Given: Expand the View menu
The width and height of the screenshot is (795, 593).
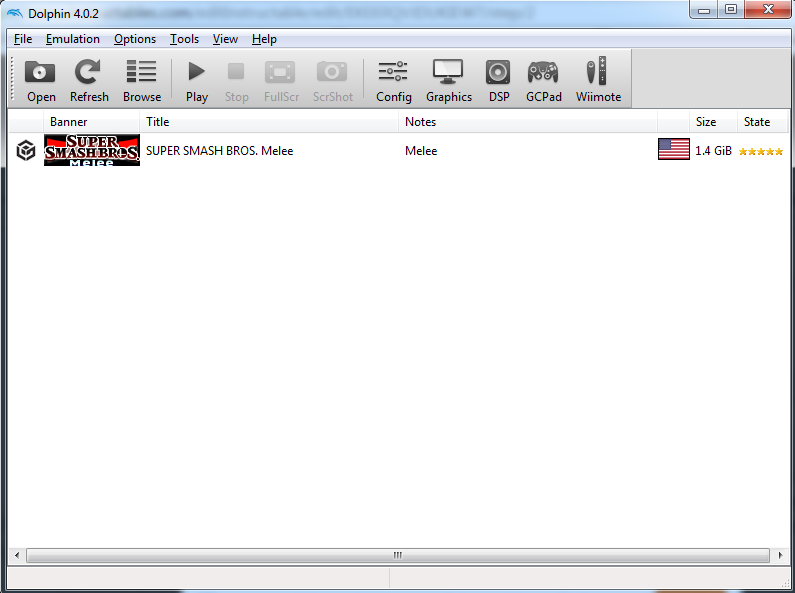Looking at the screenshot, I should pyautogui.click(x=225, y=39).
